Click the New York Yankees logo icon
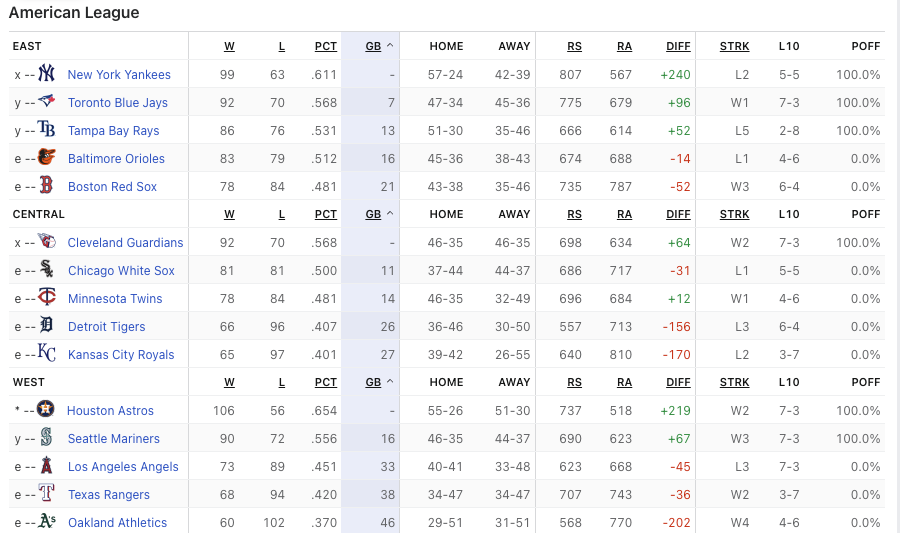Screen dimensions: 900x533 pyautogui.click(x=47, y=74)
